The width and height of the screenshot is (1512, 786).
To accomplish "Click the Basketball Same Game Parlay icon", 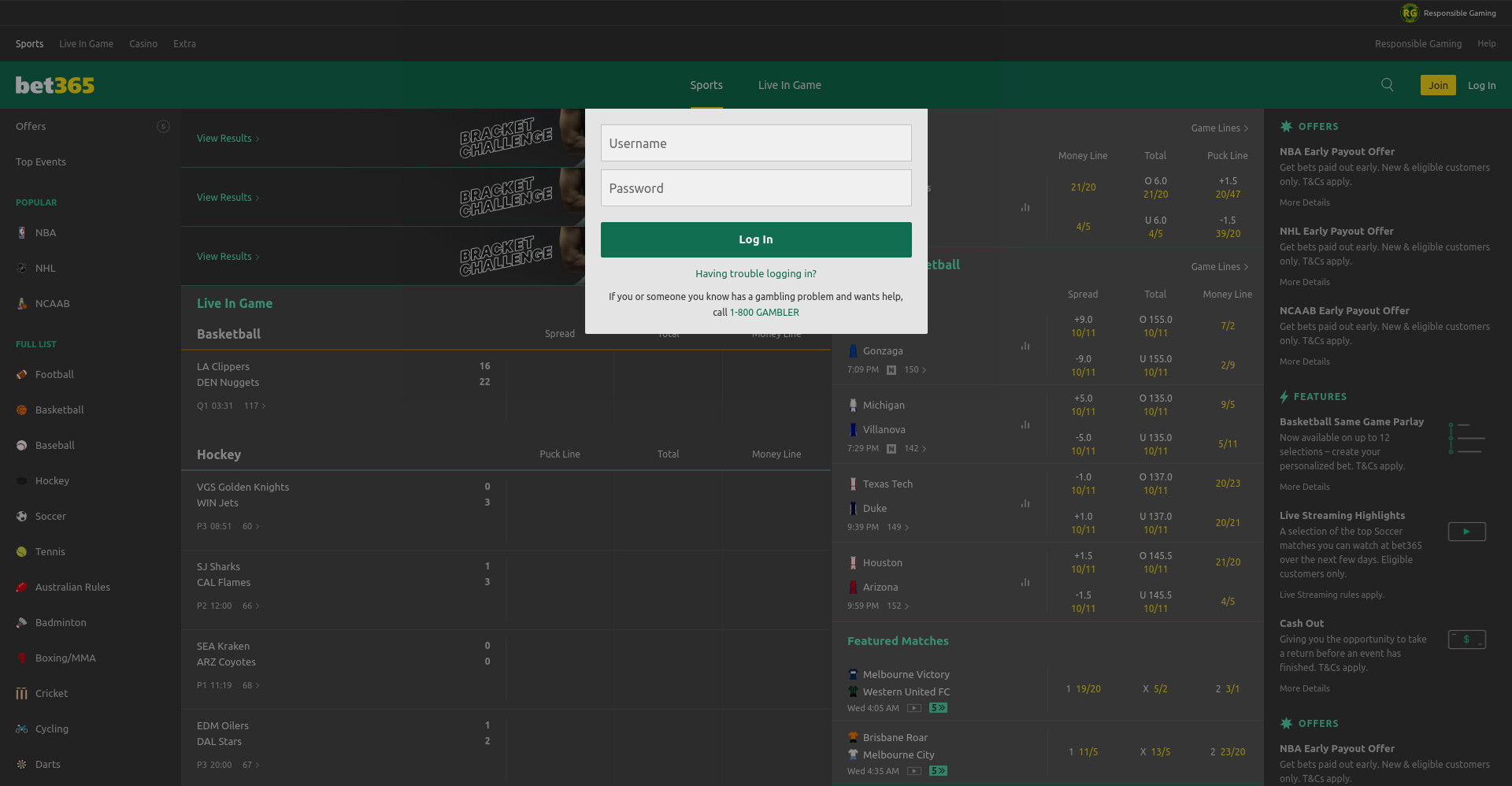I will pos(1466,438).
